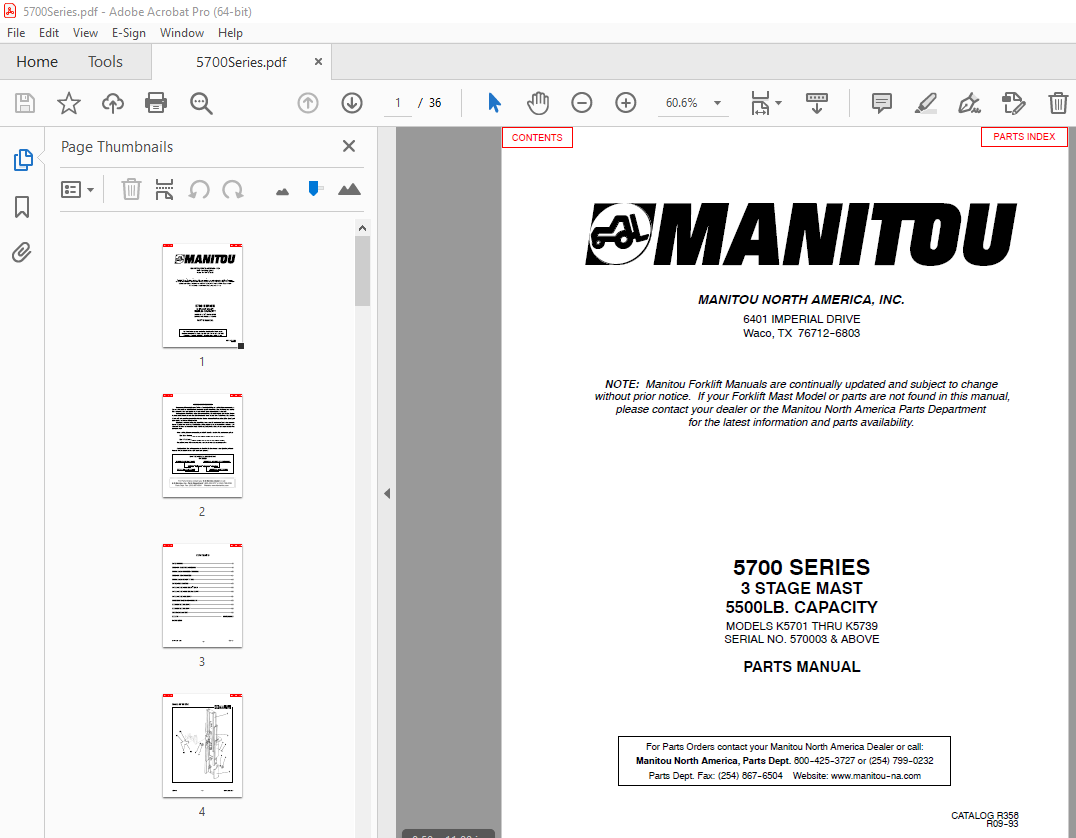Upload file to cloud icon
The height and width of the screenshot is (838, 1076).
point(113,103)
